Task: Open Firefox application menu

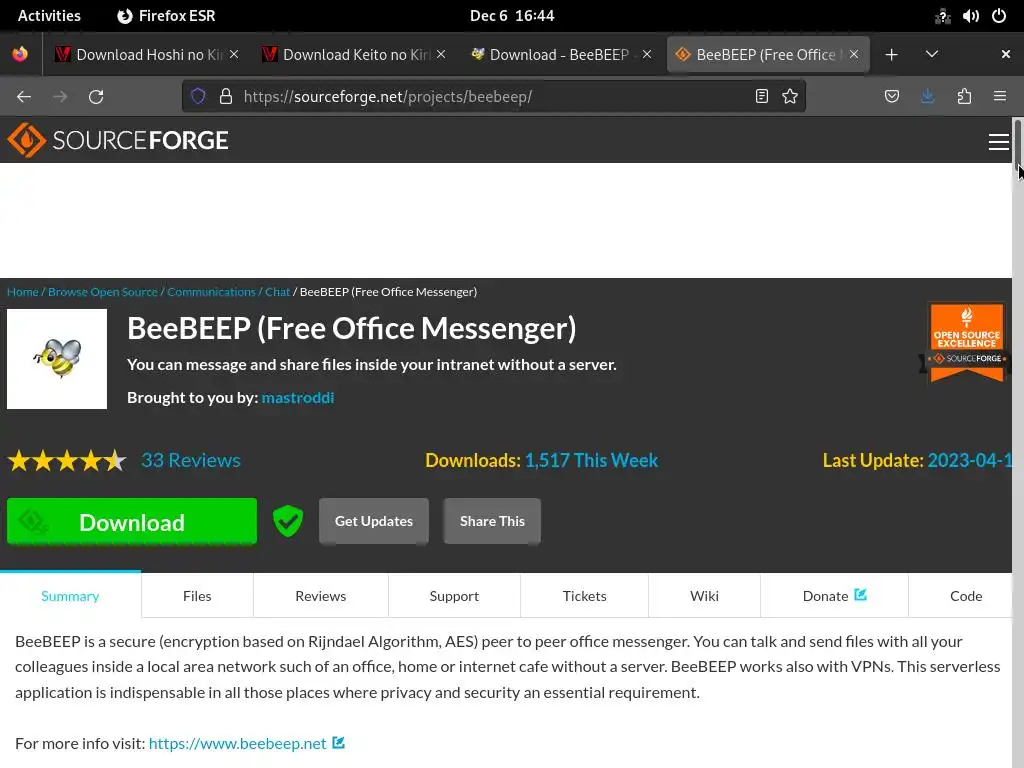Action: (x=1000, y=97)
